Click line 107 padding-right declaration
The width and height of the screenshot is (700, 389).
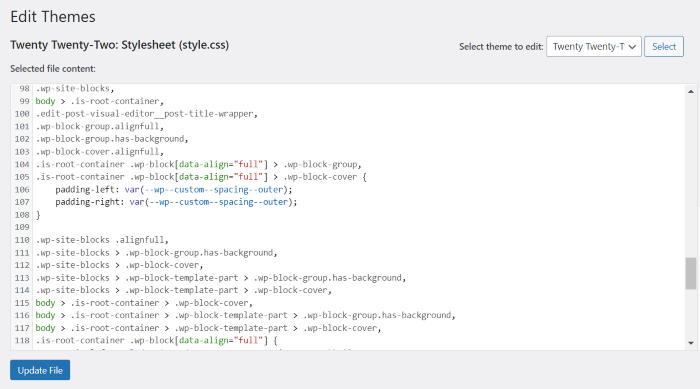176,202
